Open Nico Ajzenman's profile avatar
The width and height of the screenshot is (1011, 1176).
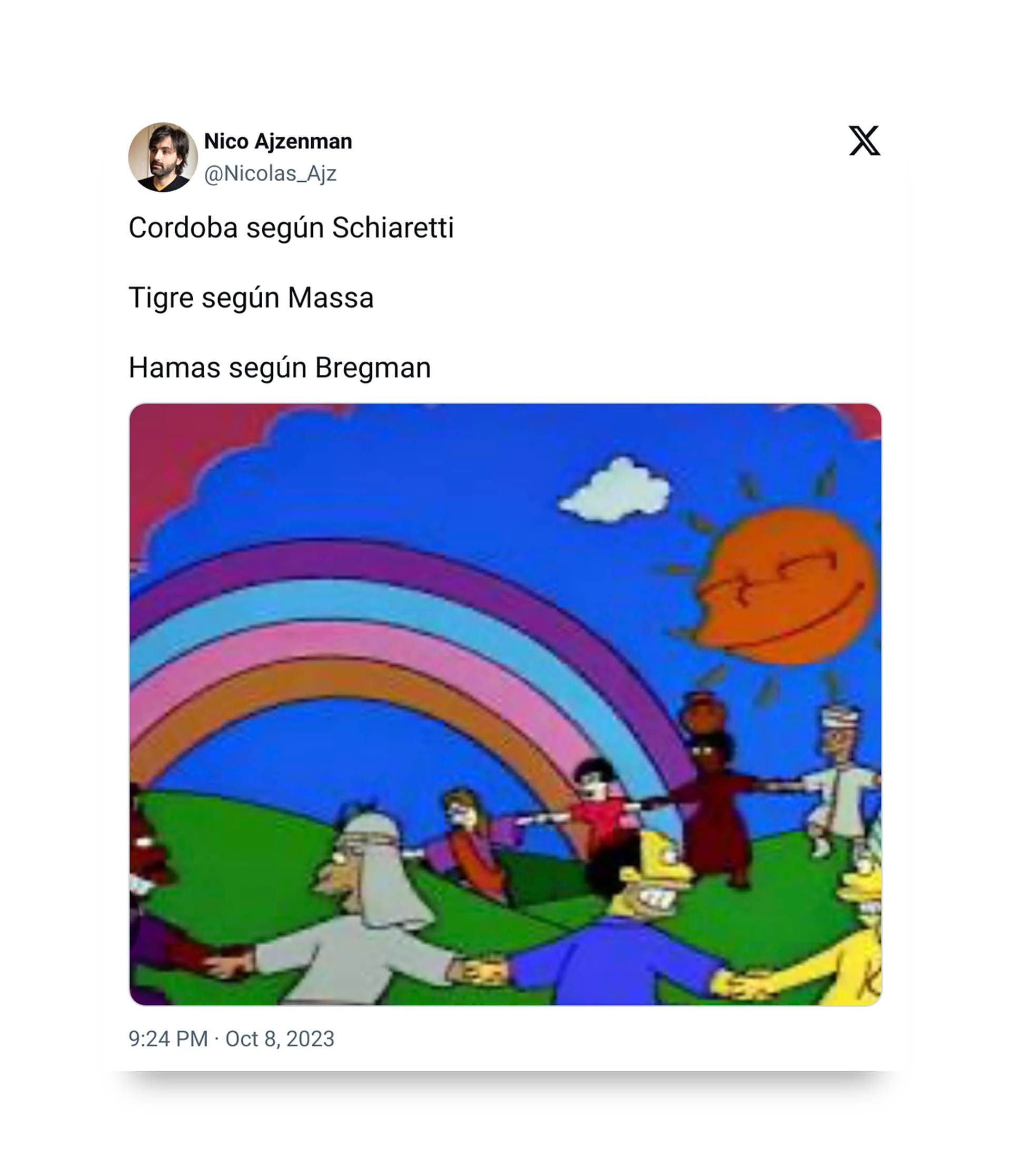click(163, 157)
